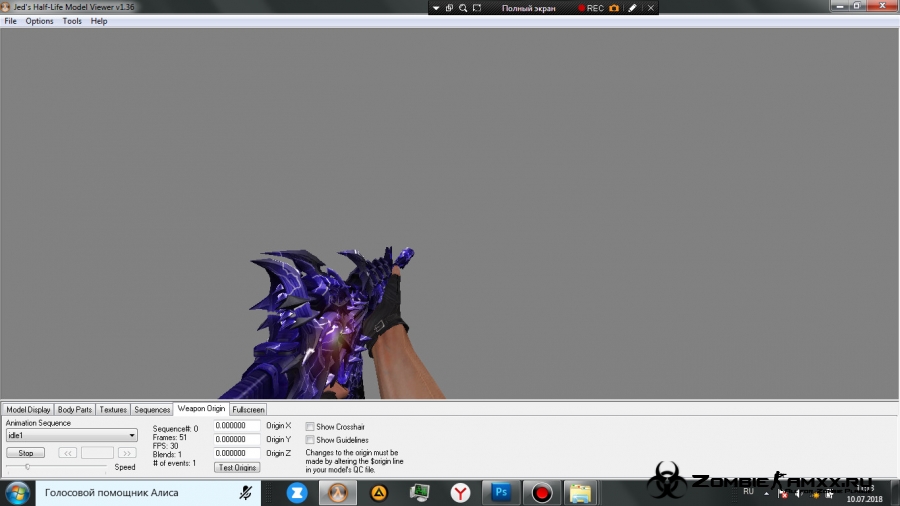
Task: Stop the animation playback
Action: (25, 453)
